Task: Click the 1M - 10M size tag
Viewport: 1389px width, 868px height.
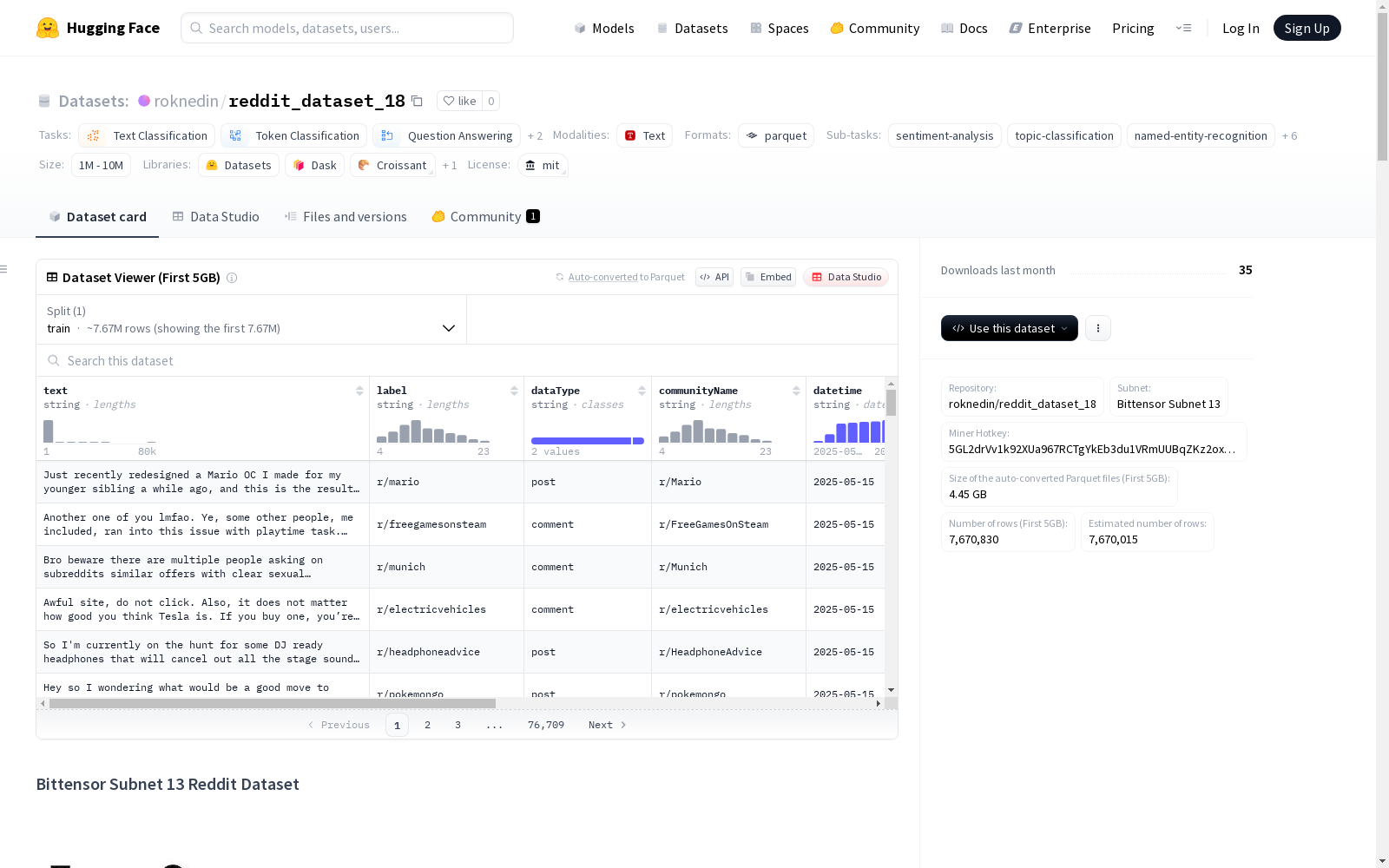Action: point(101,165)
